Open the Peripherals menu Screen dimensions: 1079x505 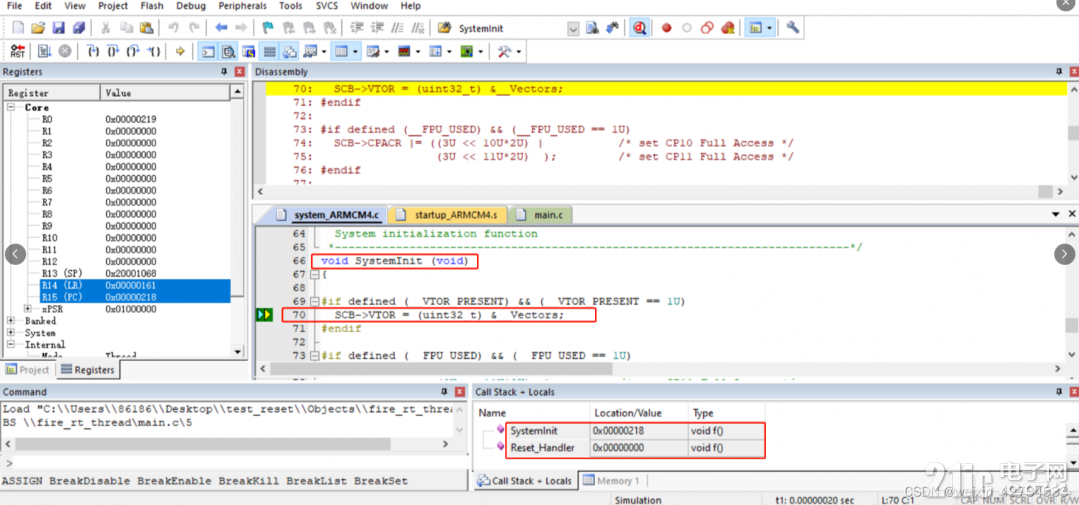(x=242, y=6)
